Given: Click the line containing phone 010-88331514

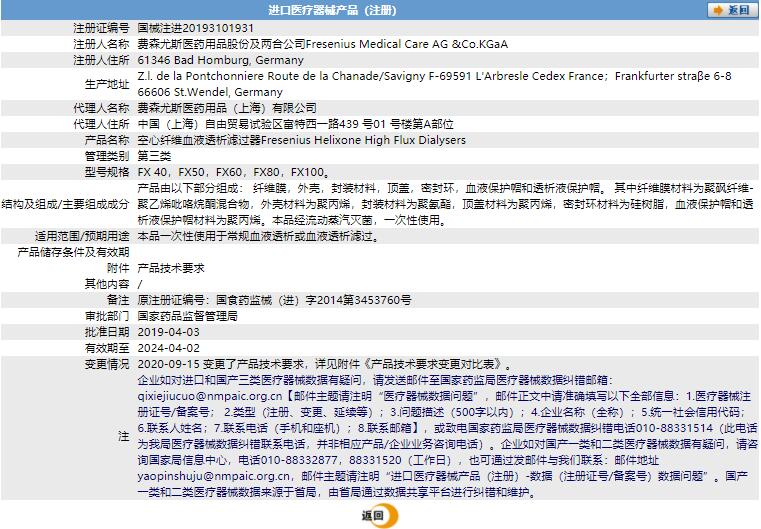Looking at the screenshot, I should 447,429.
